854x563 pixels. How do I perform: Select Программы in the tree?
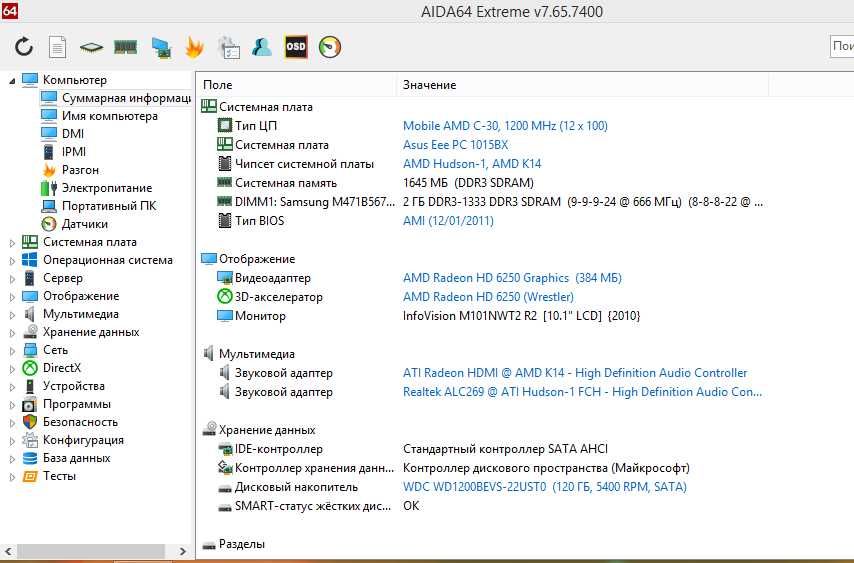click(x=76, y=404)
